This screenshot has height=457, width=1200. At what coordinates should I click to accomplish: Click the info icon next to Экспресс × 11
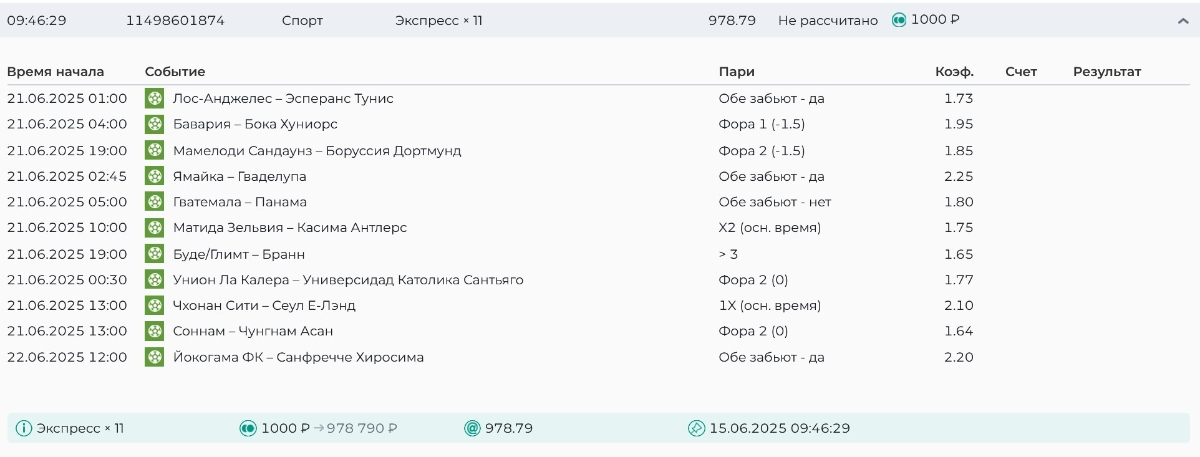[24, 429]
